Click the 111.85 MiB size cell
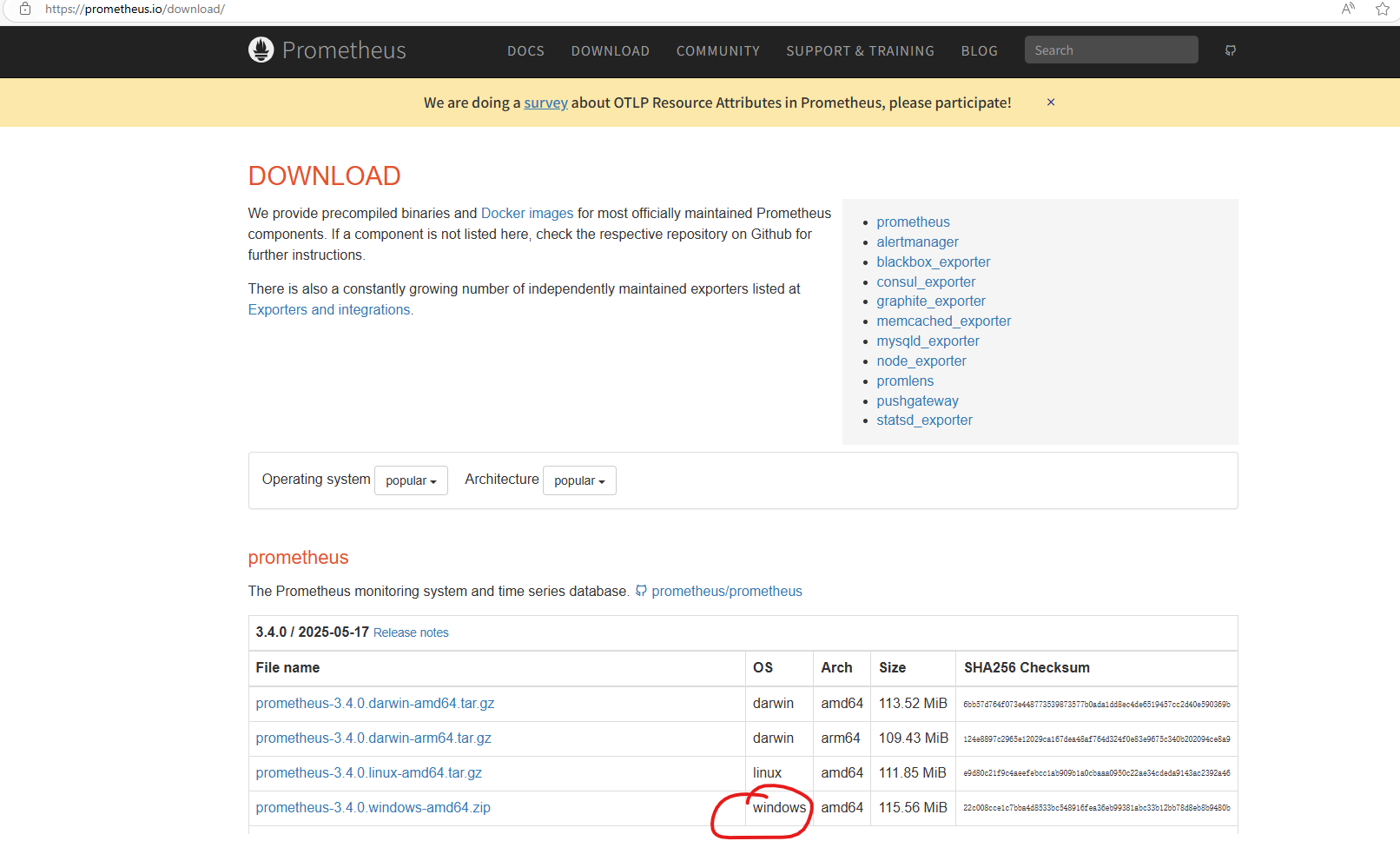 913,773
